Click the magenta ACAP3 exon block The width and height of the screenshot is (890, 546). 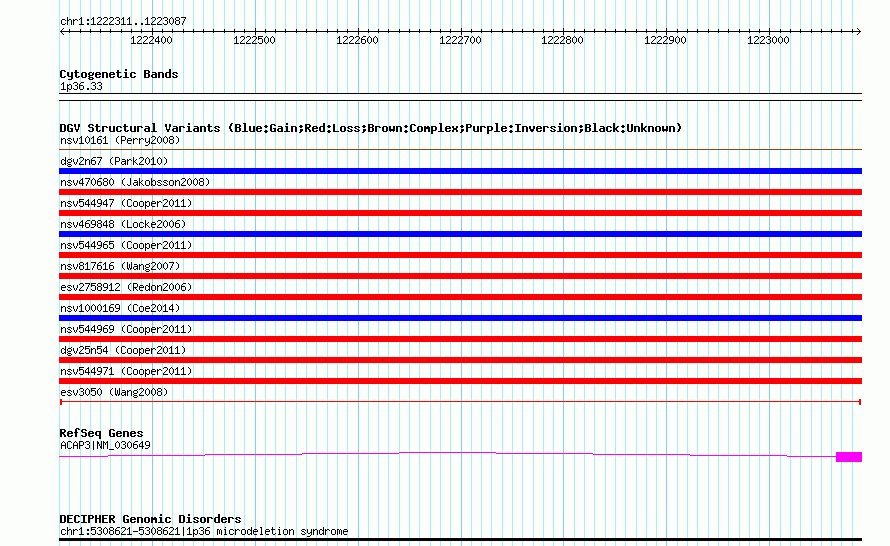point(849,457)
